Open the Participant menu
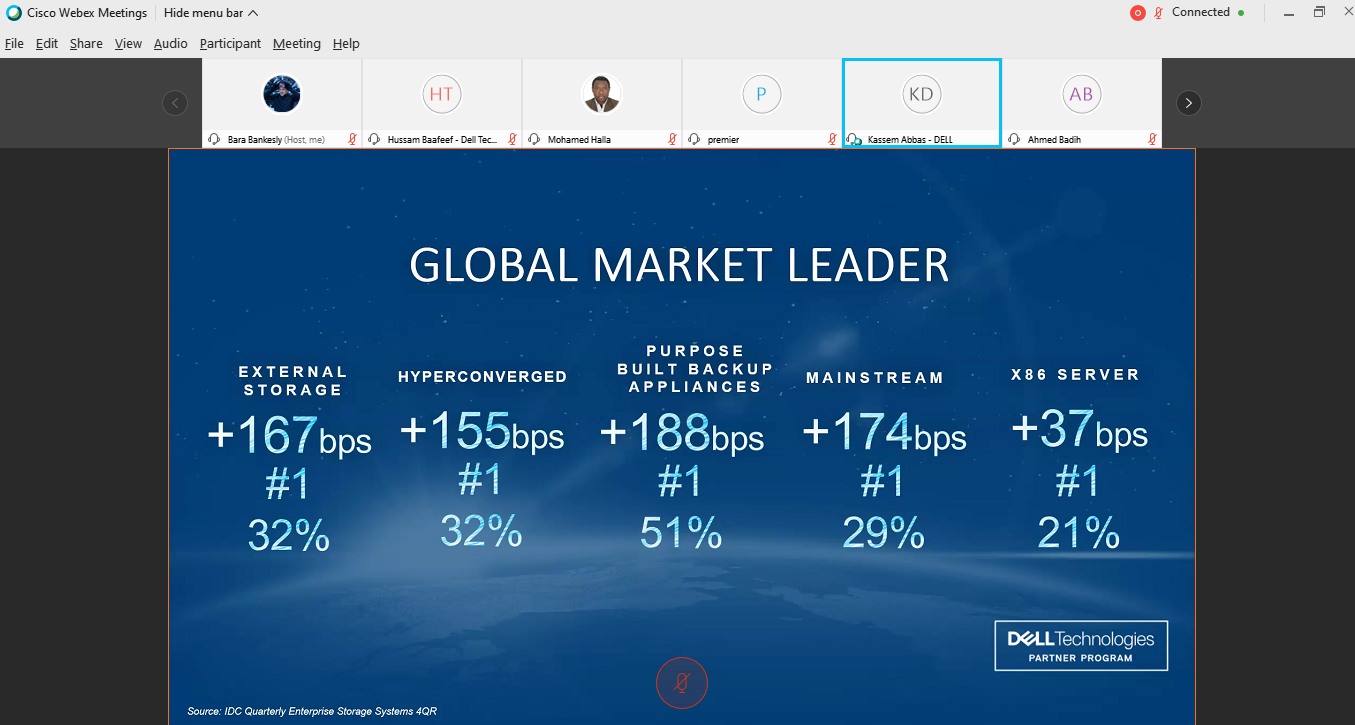This screenshot has height=725, width=1355. (230, 44)
